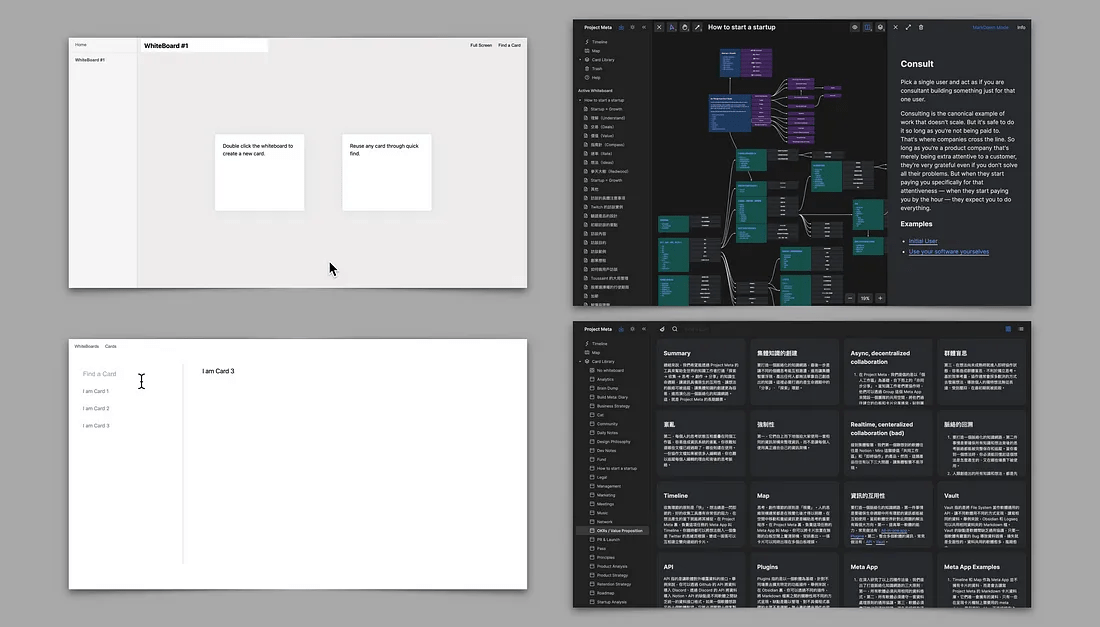The height and width of the screenshot is (627, 1100).
Task: Select the first 'Startup + Growth' card in tree
Action: tap(606, 109)
